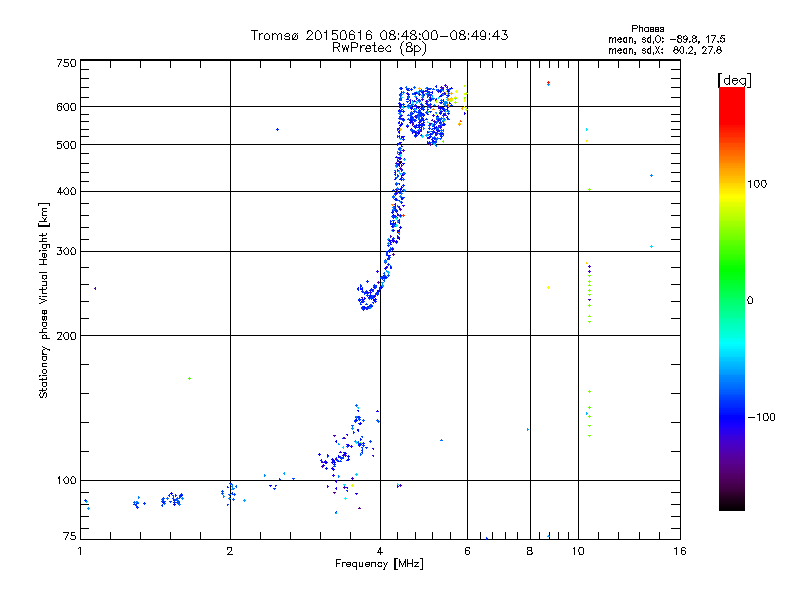Click the lone blue point near 2.5 MHz, 540 km

pyautogui.click(x=277, y=130)
